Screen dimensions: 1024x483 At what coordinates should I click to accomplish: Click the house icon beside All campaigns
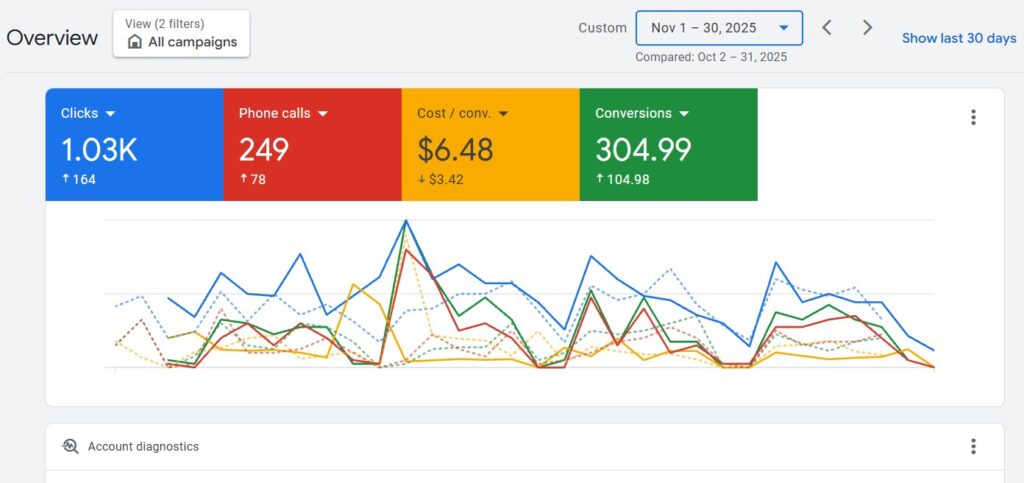coord(135,42)
